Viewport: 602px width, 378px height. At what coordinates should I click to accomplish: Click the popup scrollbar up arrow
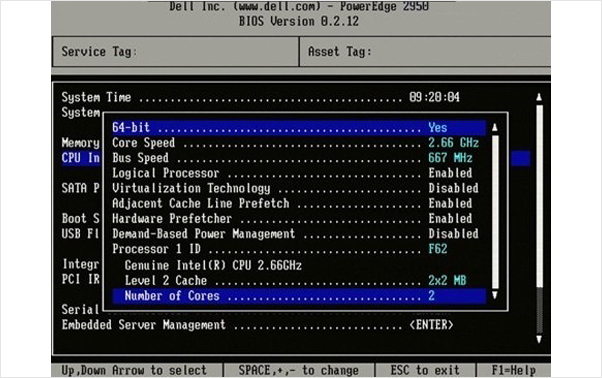pos(495,127)
